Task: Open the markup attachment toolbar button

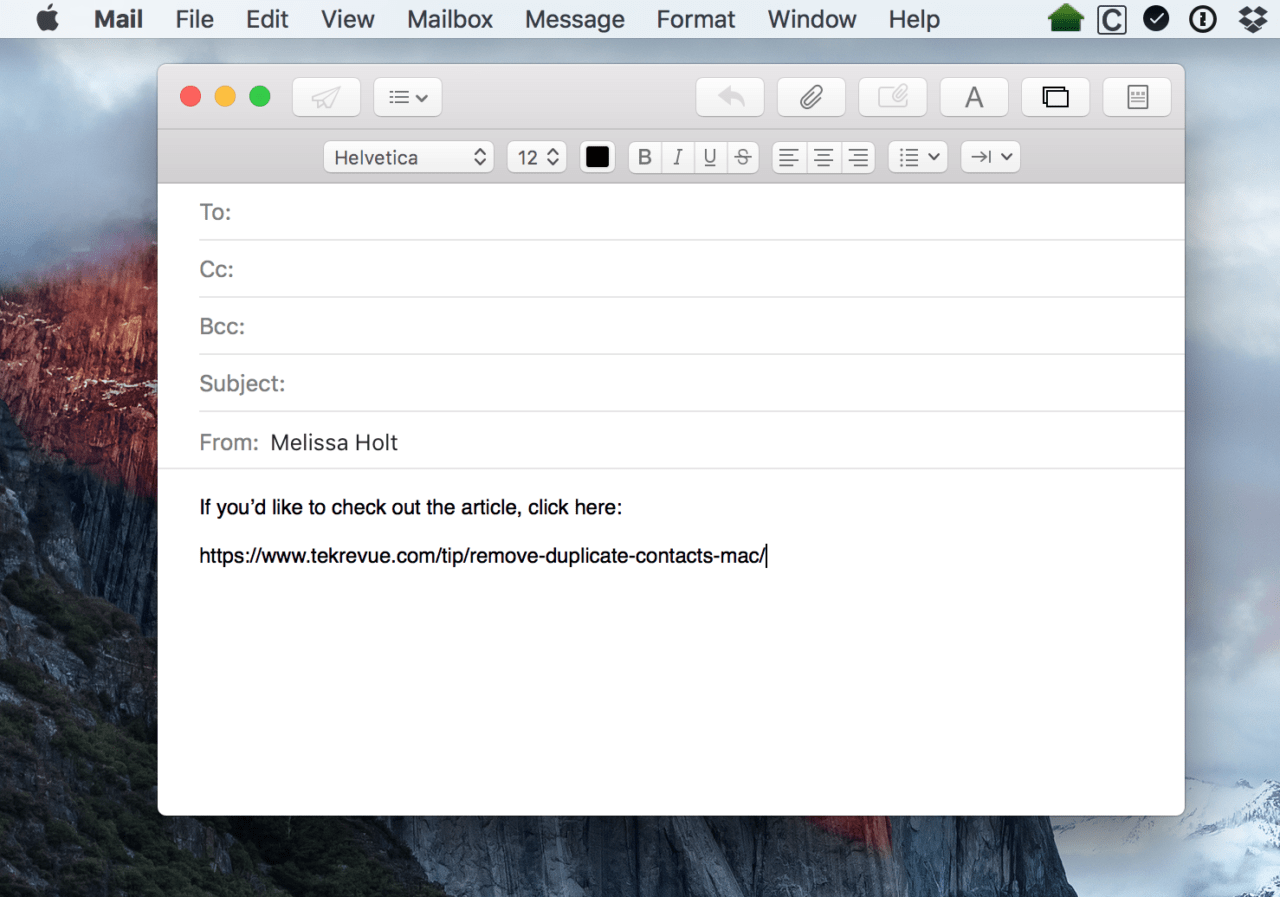Action: tap(893, 97)
